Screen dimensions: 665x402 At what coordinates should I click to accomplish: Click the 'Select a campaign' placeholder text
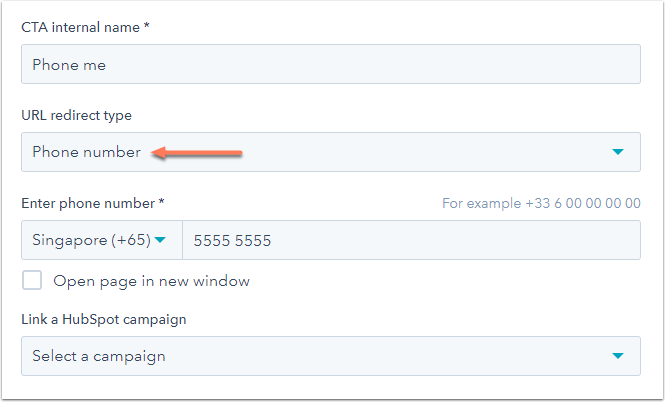99,356
